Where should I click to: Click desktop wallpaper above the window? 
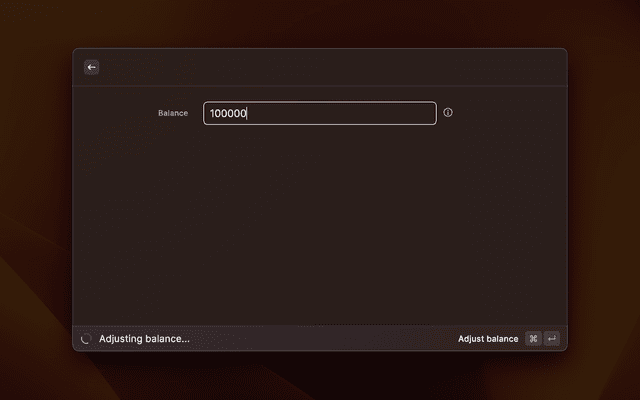[320, 22]
